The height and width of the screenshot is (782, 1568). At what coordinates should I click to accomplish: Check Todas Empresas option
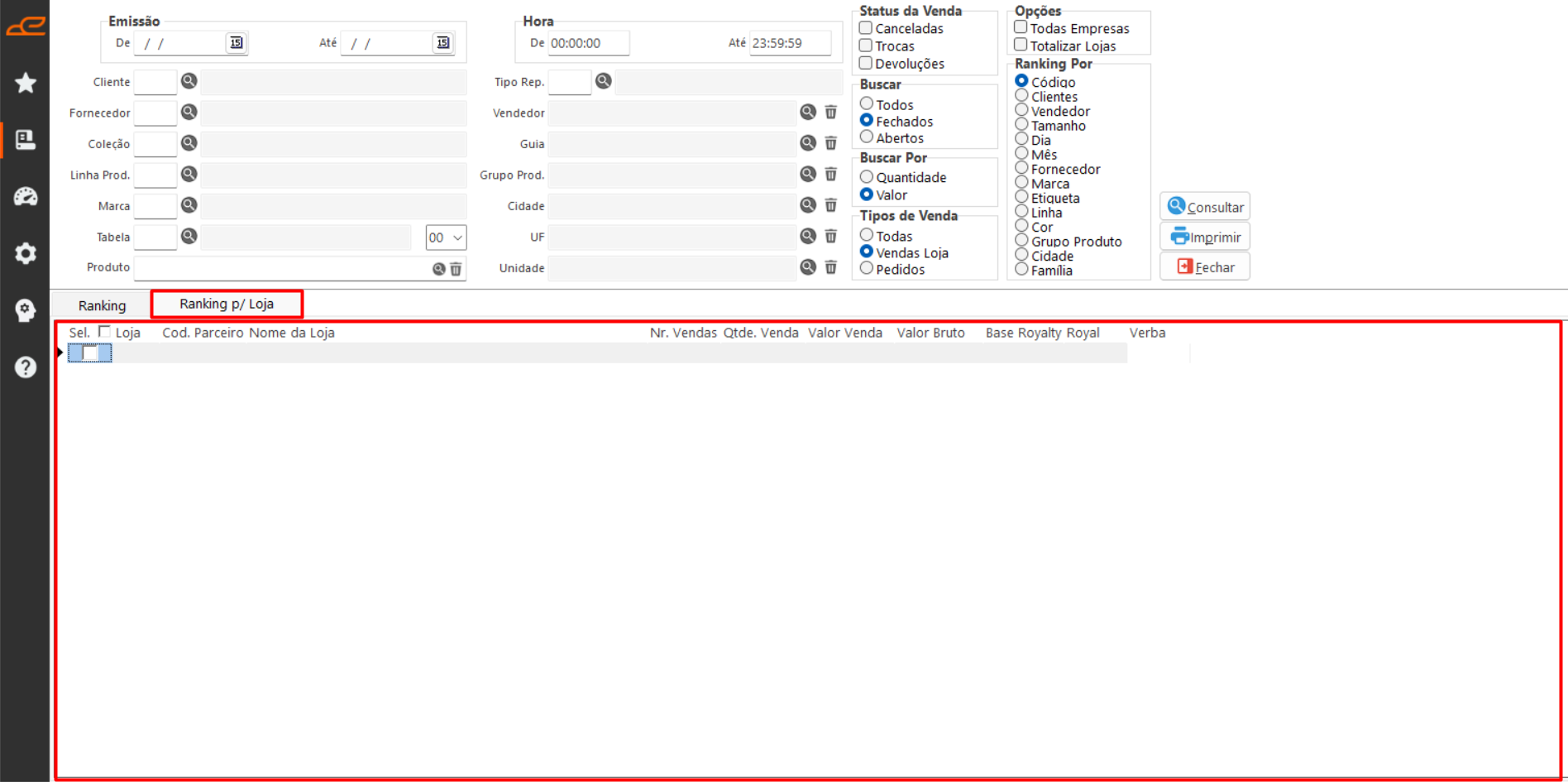(x=1021, y=27)
